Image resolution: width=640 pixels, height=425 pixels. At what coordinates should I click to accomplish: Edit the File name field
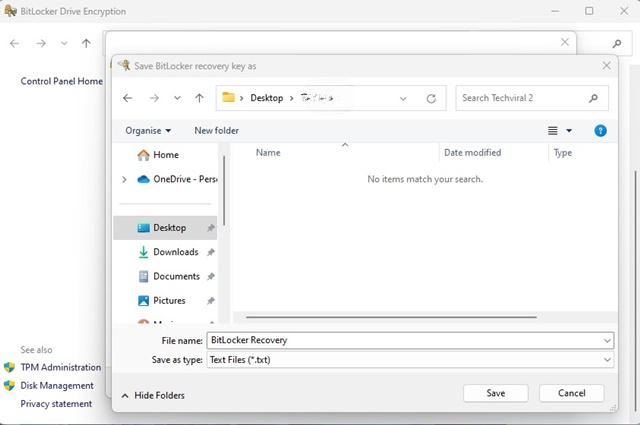(404, 340)
